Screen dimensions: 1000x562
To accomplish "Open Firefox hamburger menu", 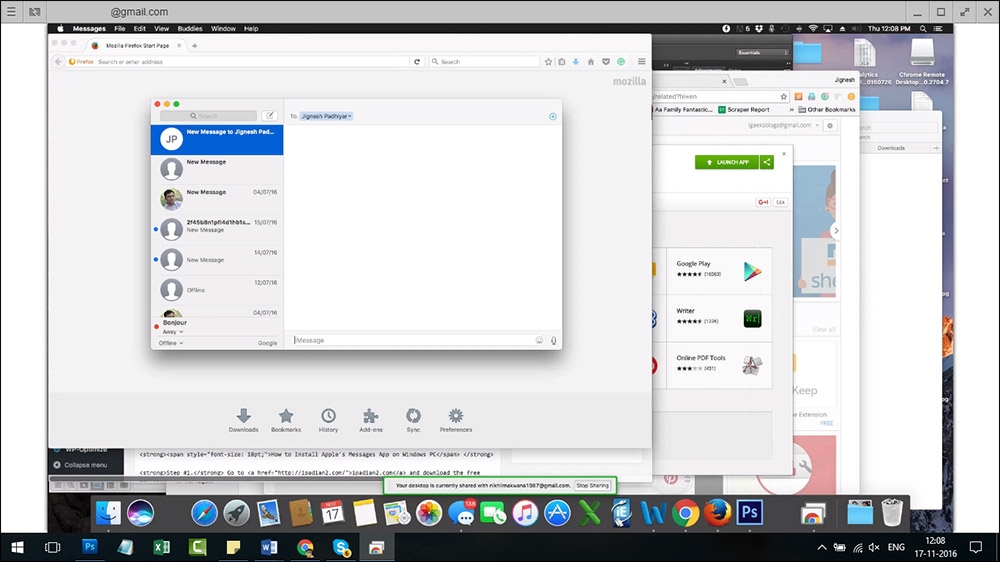I will click(x=642, y=62).
